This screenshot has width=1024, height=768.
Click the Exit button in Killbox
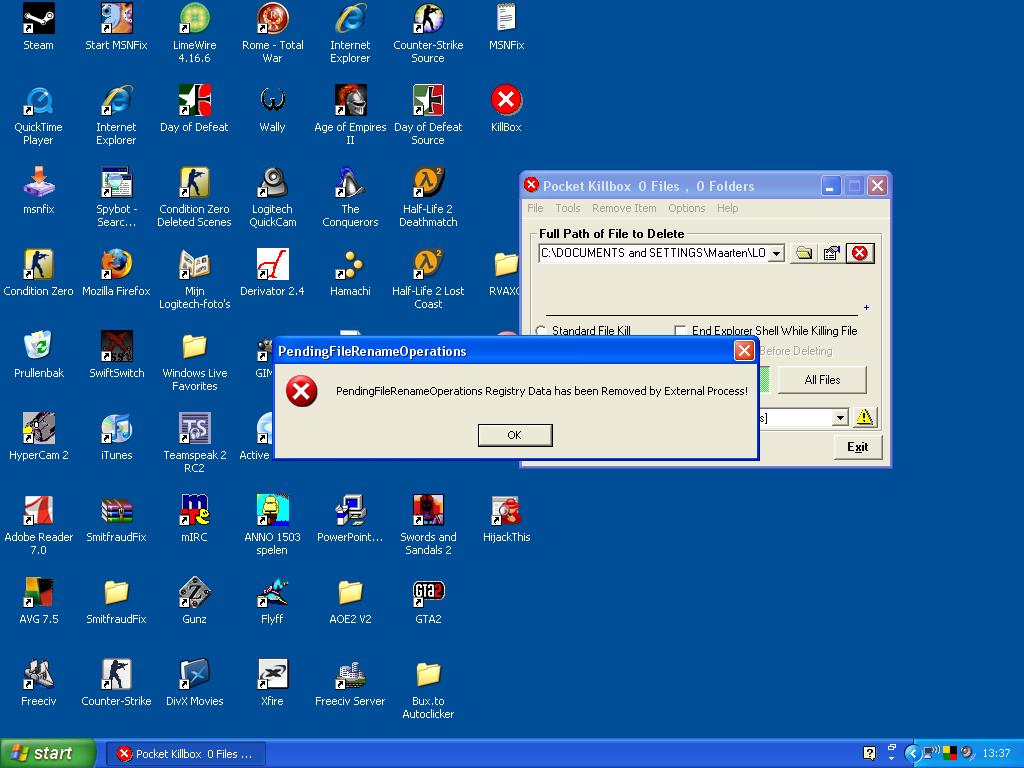[857, 447]
